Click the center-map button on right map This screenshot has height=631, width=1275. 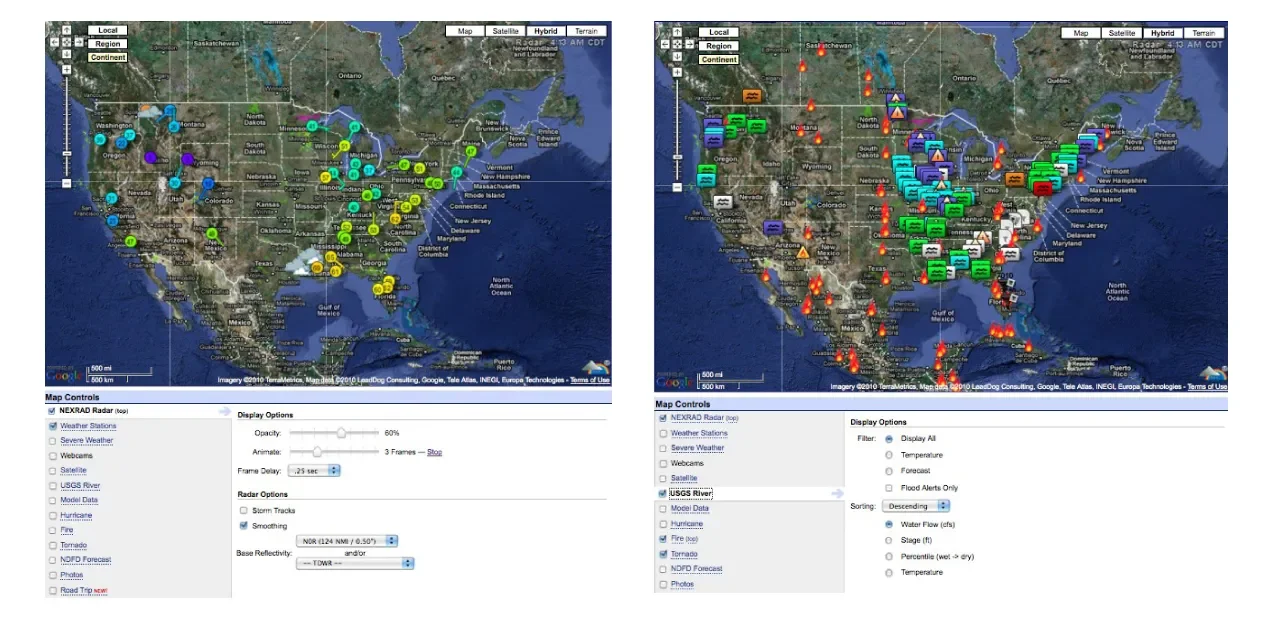pyautogui.click(x=678, y=45)
